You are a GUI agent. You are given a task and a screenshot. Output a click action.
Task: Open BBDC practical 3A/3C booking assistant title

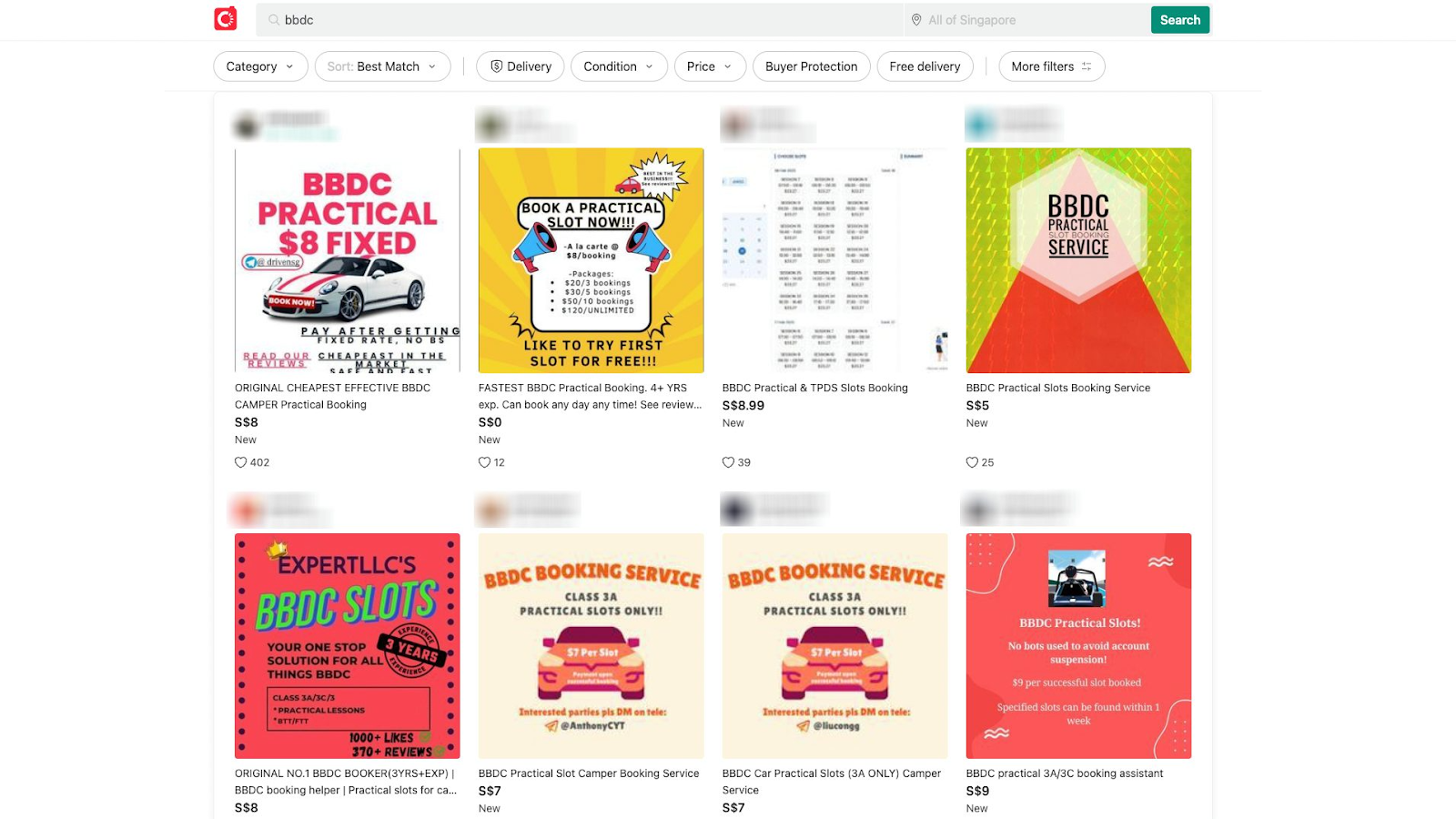1065,773
